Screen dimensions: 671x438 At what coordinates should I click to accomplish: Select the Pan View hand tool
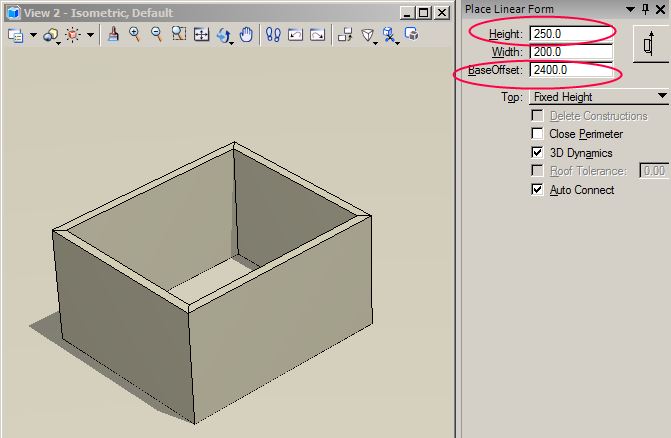click(246, 35)
